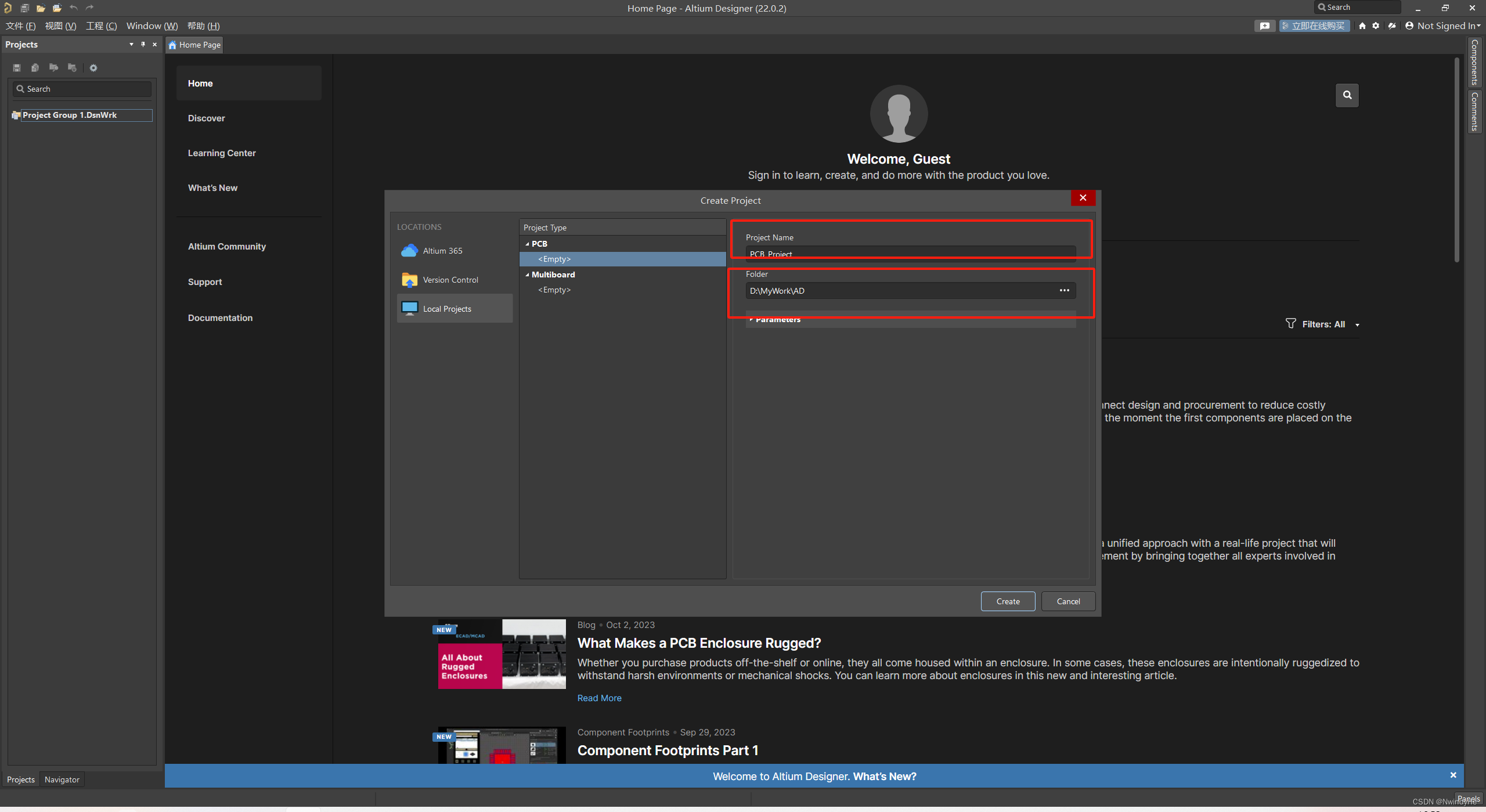Switch to the Navigator tab
The width and height of the screenshot is (1486, 812).
pos(62,779)
